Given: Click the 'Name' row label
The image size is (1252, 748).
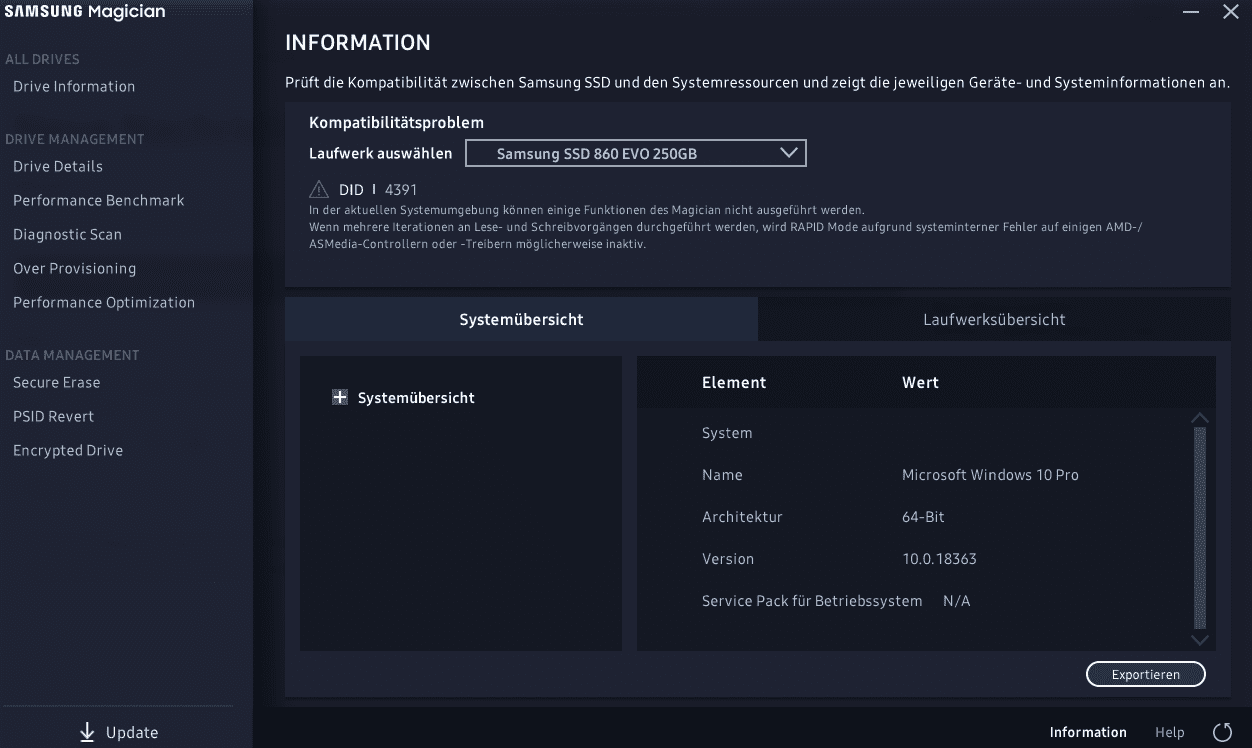Looking at the screenshot, I should pos(722,475).
